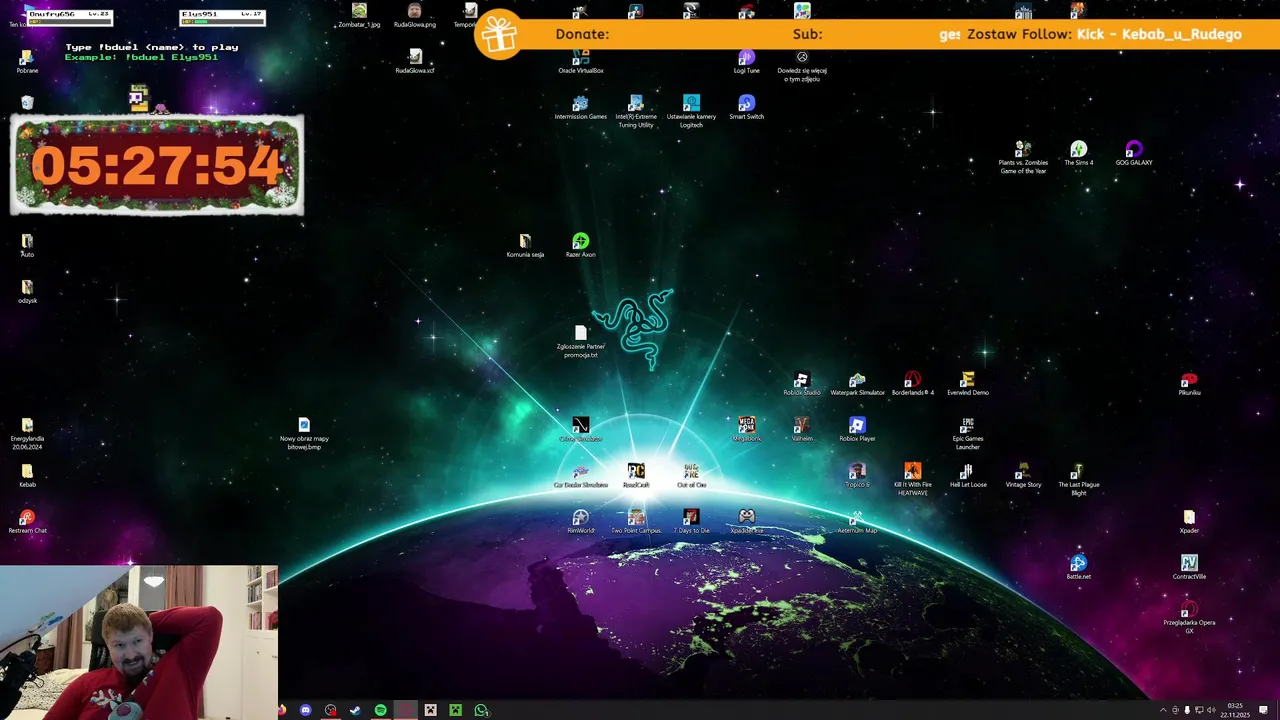This screenshot has width=1280, height=720.
Task: Select the Xpader folder icon
Action: tap(1189, 522)
